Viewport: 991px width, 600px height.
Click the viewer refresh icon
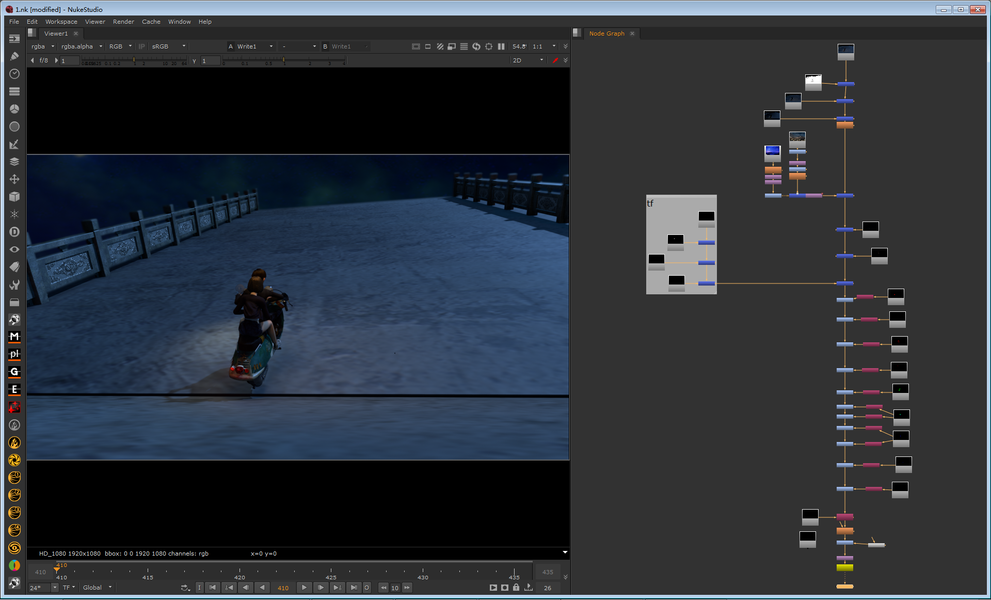(x=477, y=46)
